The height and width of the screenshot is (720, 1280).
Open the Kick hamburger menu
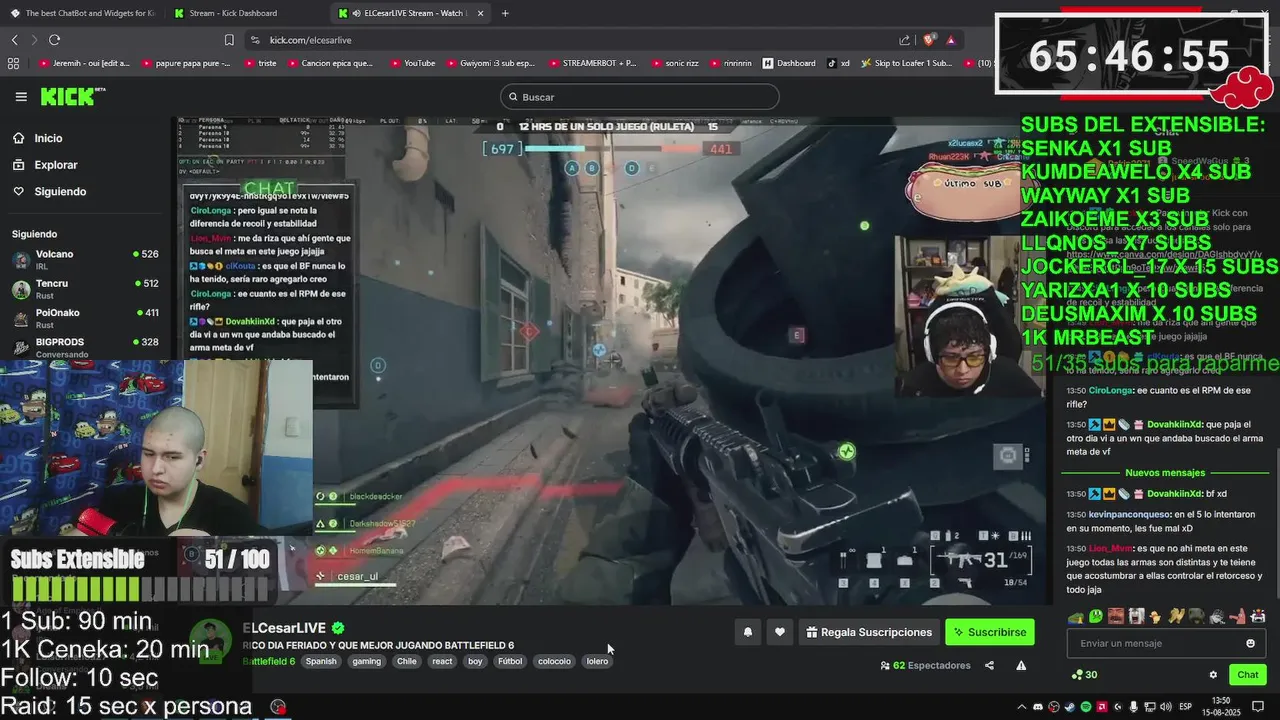21,97
